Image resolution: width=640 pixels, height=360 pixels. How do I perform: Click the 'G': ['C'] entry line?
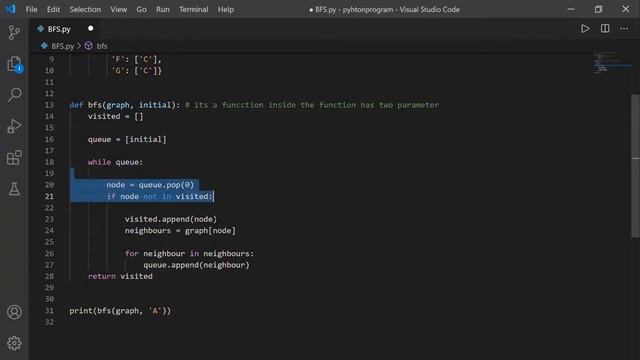[137, 71]
